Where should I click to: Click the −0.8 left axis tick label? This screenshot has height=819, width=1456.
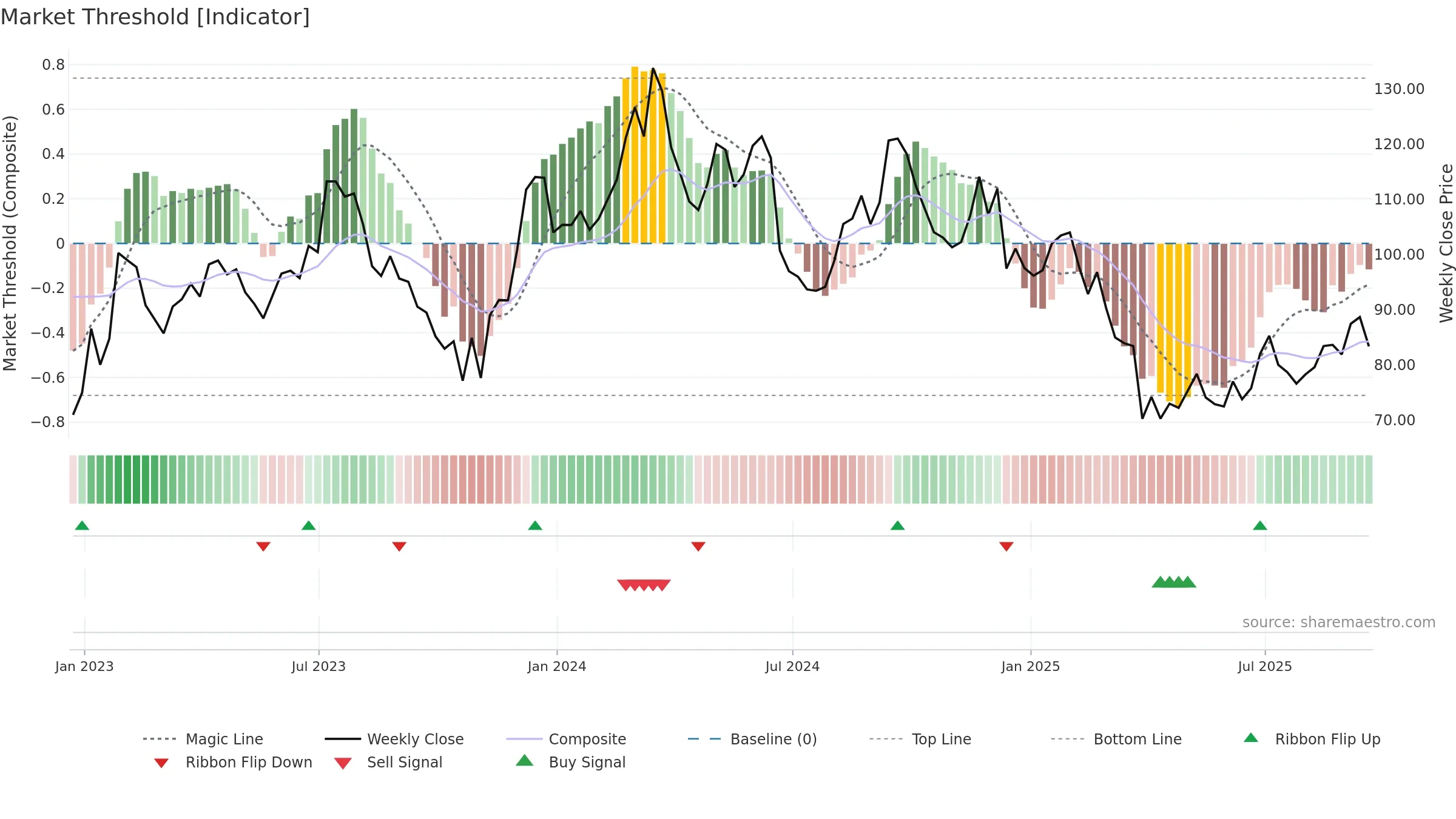[48, 422]
